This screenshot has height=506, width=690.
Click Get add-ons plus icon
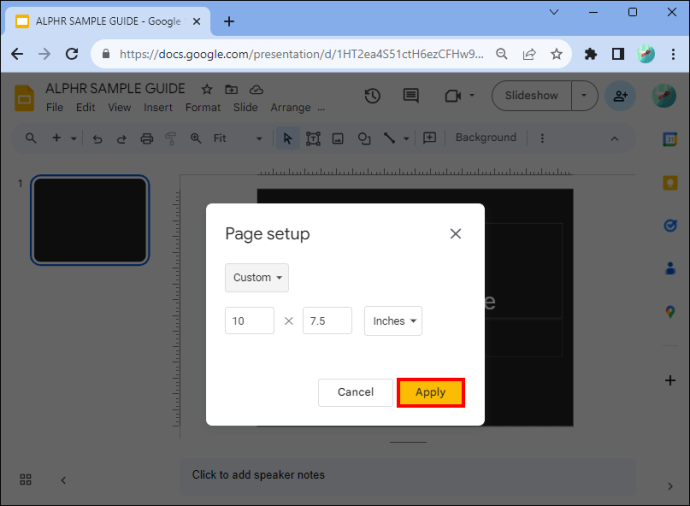point(670,380)
